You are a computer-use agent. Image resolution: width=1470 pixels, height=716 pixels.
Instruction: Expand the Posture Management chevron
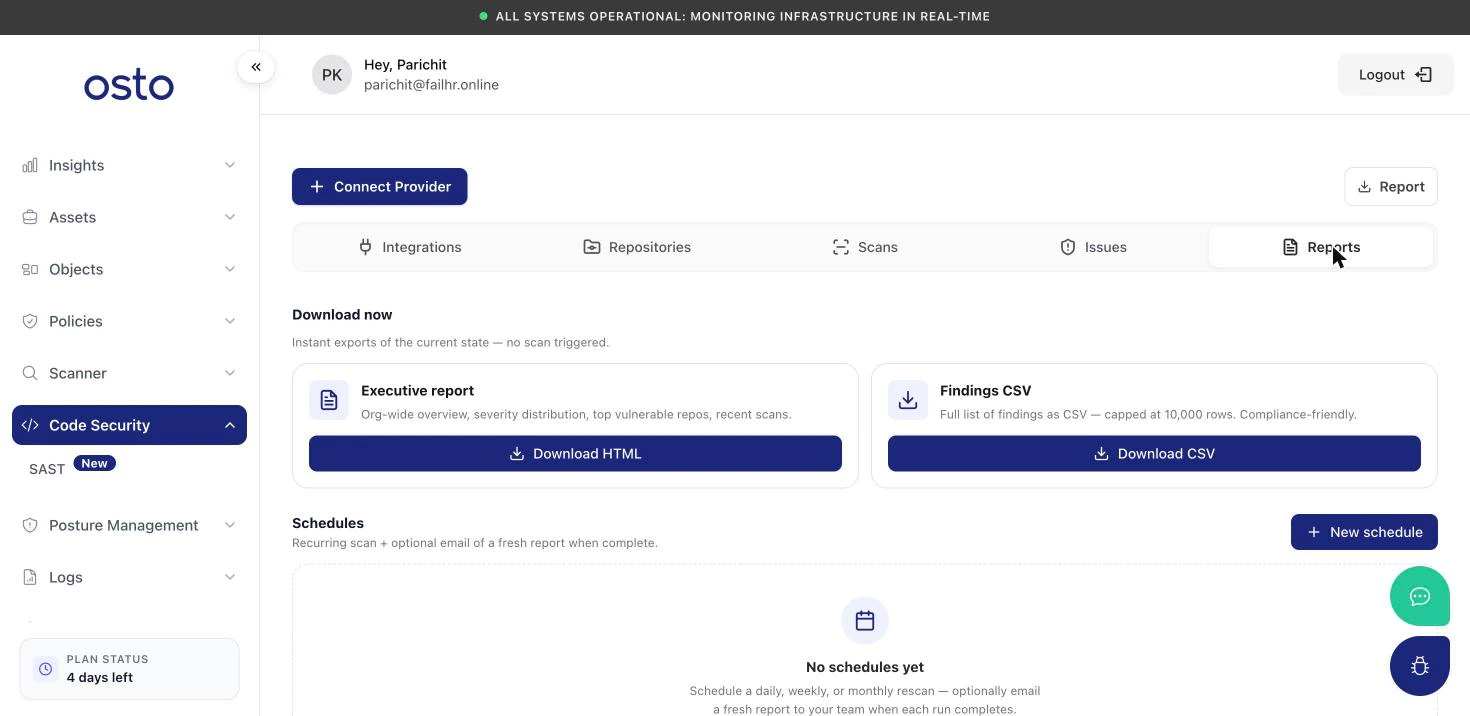pos(230,525)
